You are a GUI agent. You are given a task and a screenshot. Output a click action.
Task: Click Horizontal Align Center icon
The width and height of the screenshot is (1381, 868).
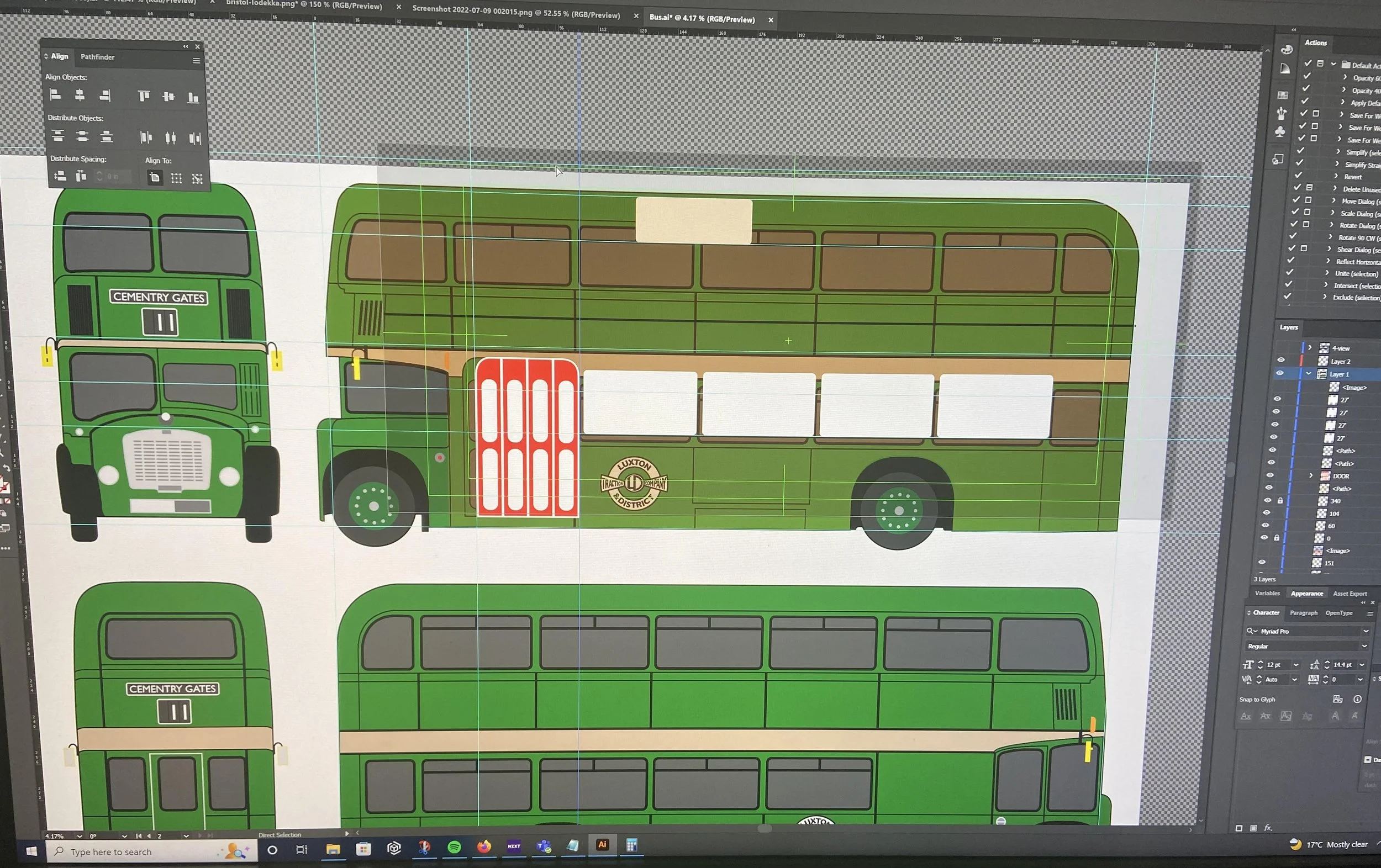click(x=80, y=95)
